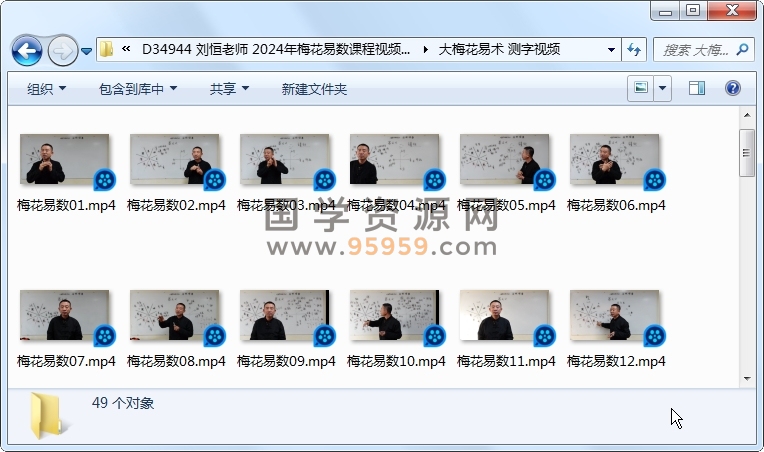Open the help question mark icon

click(732, 89)
